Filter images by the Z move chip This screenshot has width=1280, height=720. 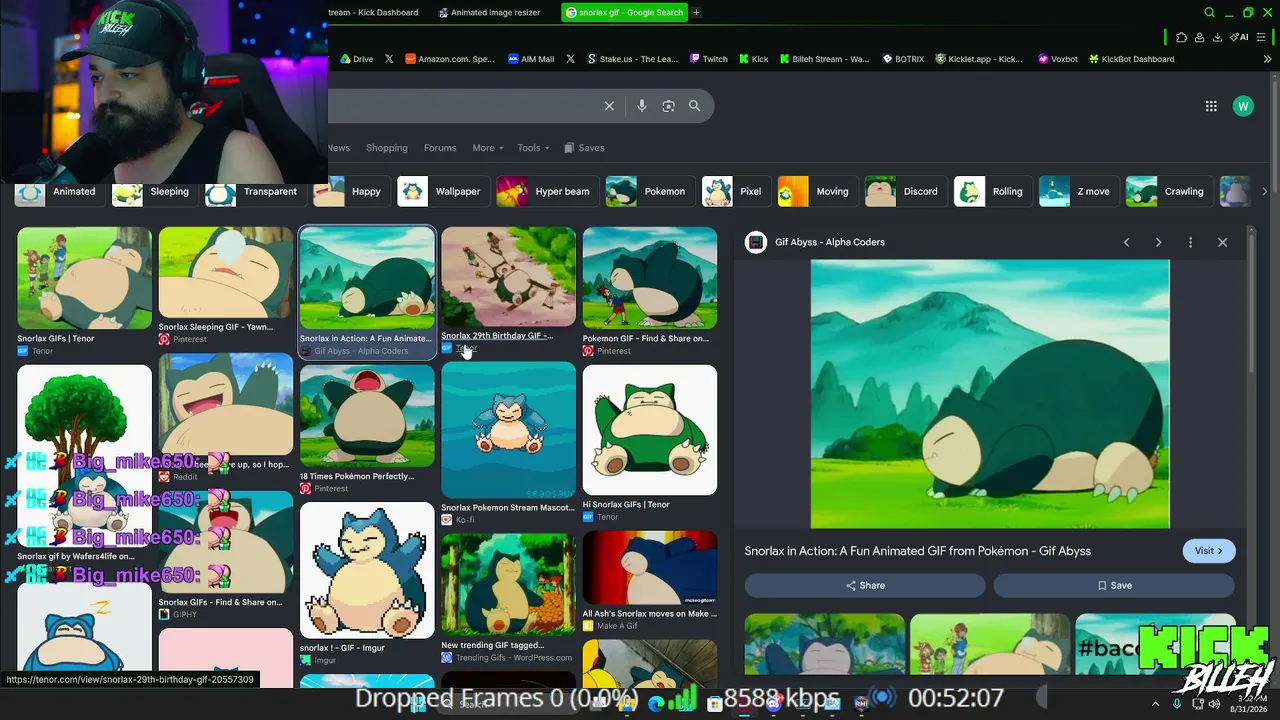(1078, 191)
